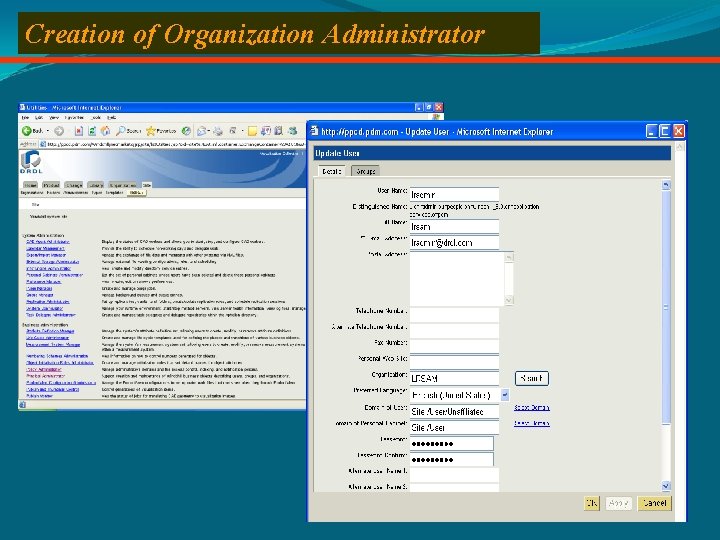Click the form scroll-up arrow in Update User

pos(666,185)
